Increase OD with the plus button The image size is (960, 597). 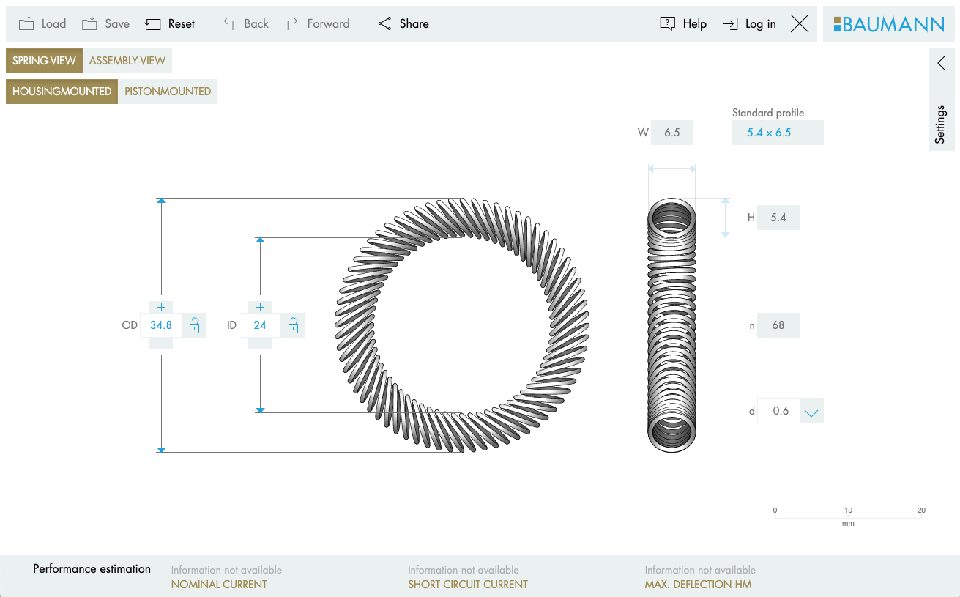pos(161,307)
